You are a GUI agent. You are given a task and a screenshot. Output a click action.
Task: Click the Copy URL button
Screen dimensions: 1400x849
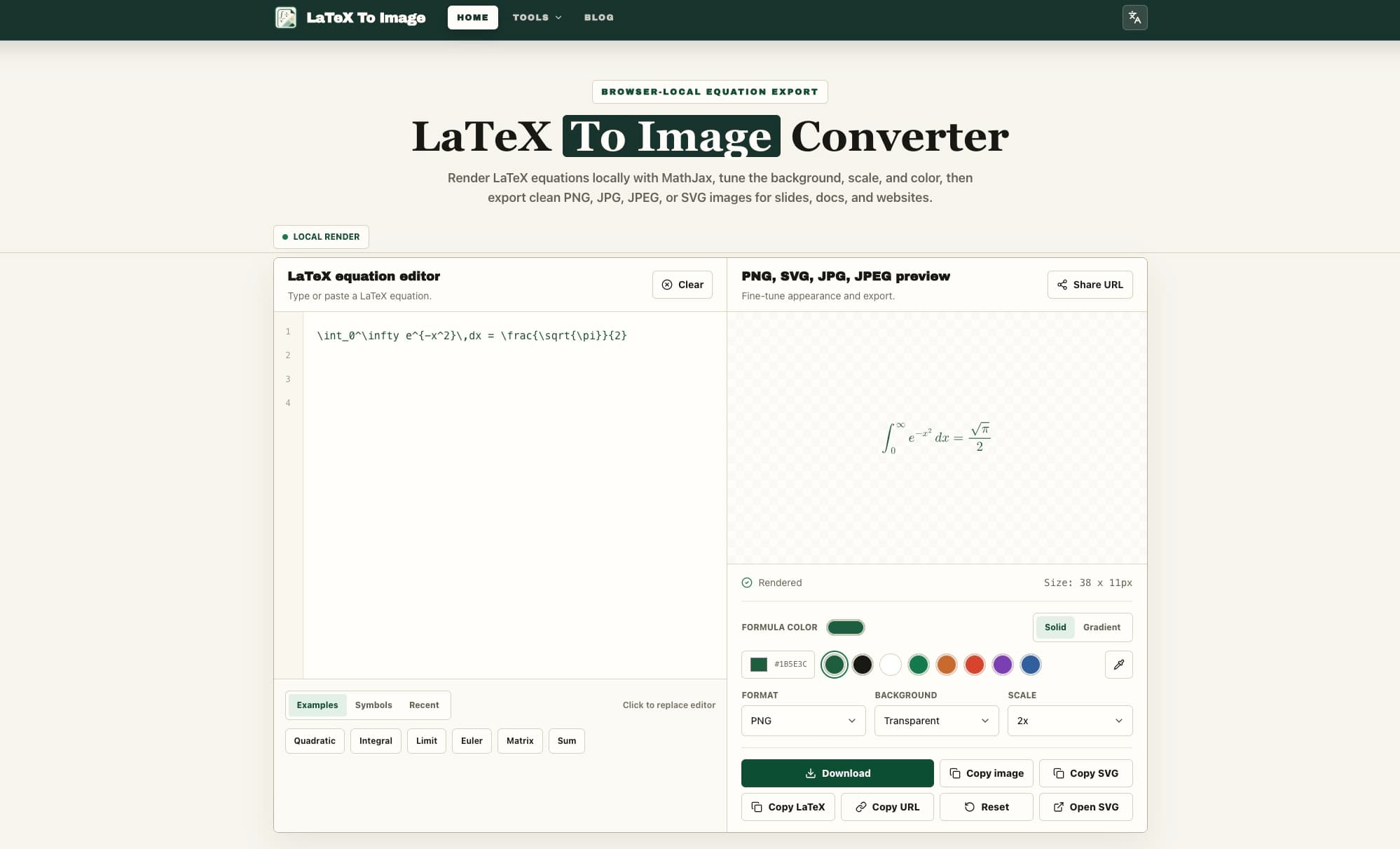click(887, 807)
